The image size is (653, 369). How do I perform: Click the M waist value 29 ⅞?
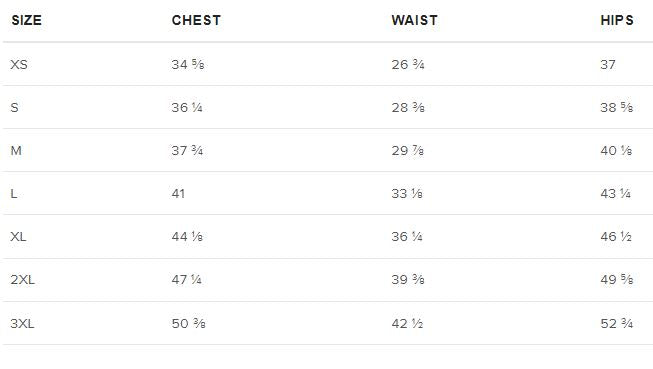pos(407,150)
